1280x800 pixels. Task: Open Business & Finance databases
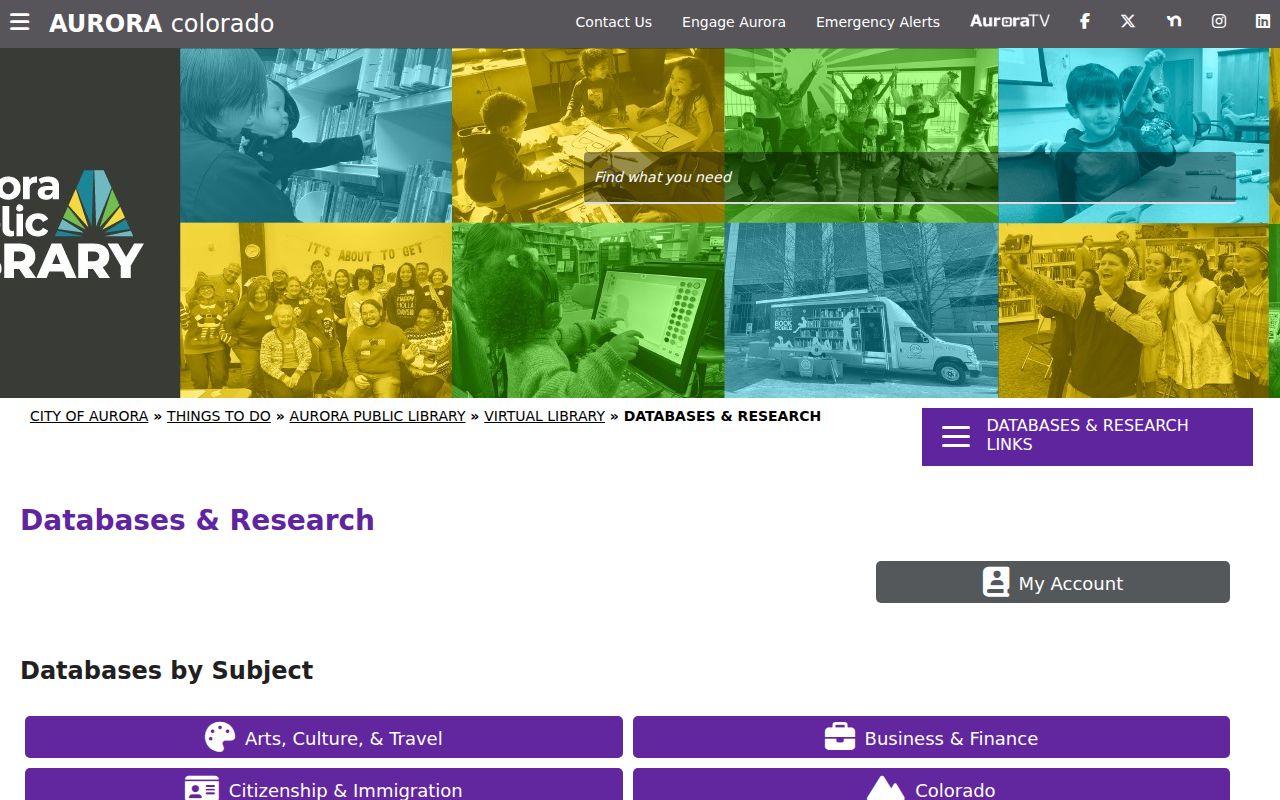click(x=931, y=737)
